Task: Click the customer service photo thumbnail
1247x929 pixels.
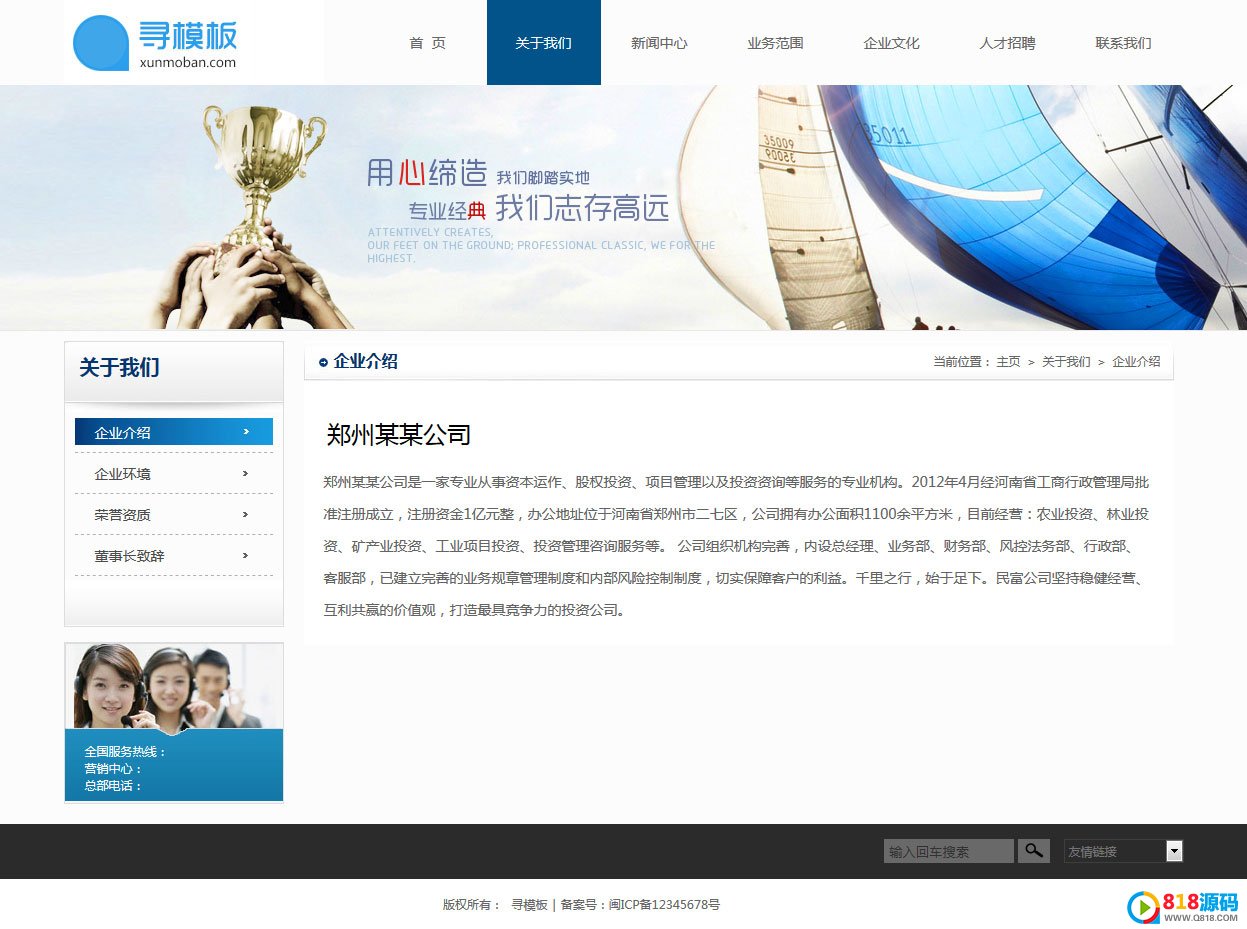Action: (174, 686)
